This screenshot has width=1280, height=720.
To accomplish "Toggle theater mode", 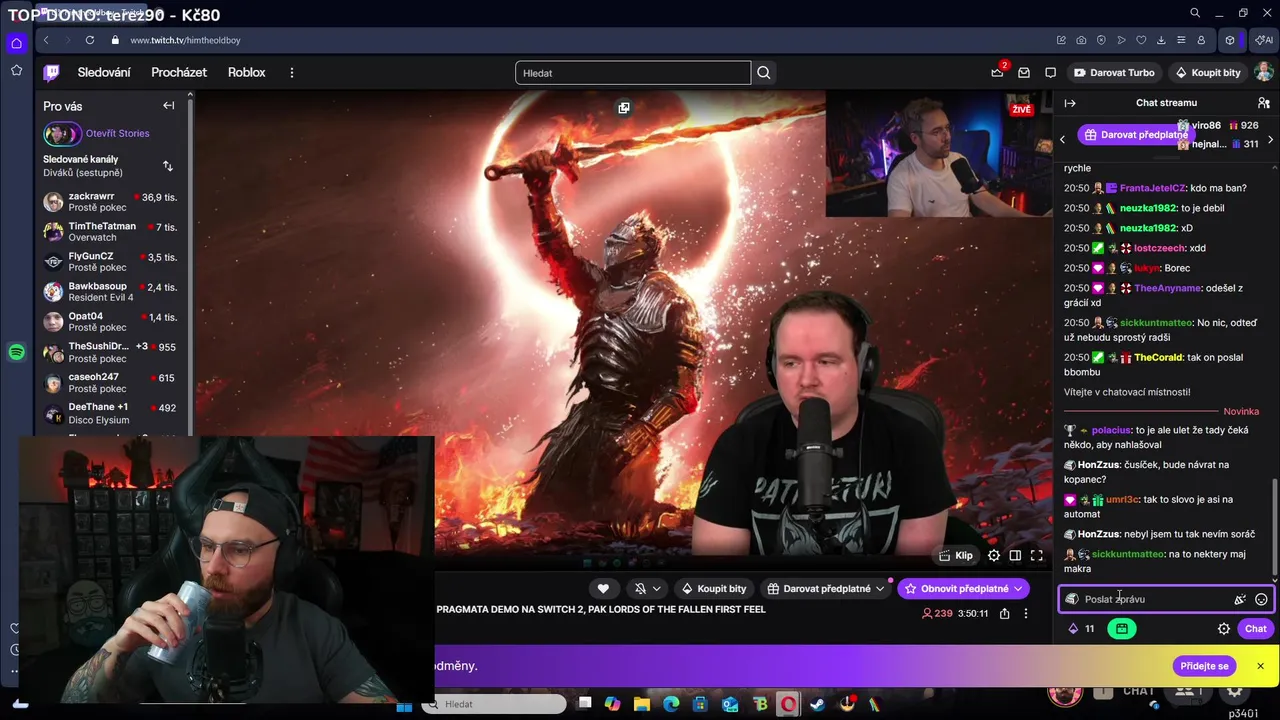I will click(1015, 555).
